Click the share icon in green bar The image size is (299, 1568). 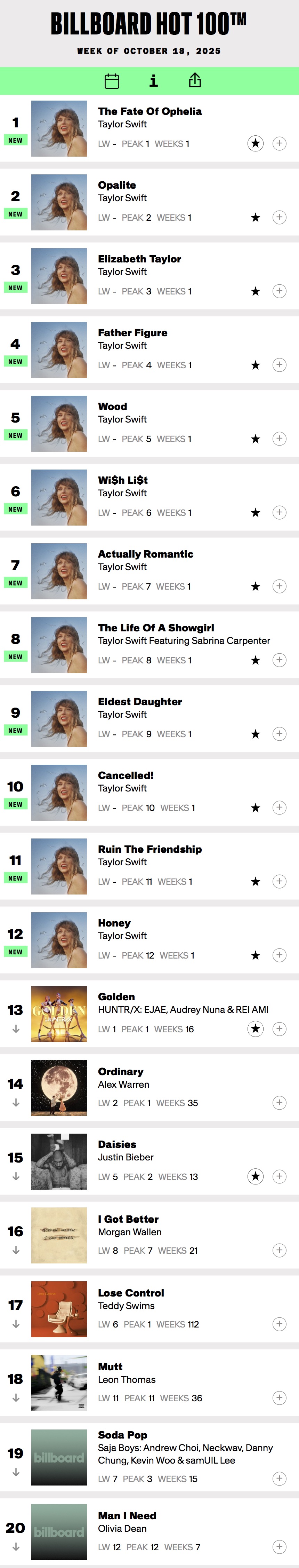(194, 80)
